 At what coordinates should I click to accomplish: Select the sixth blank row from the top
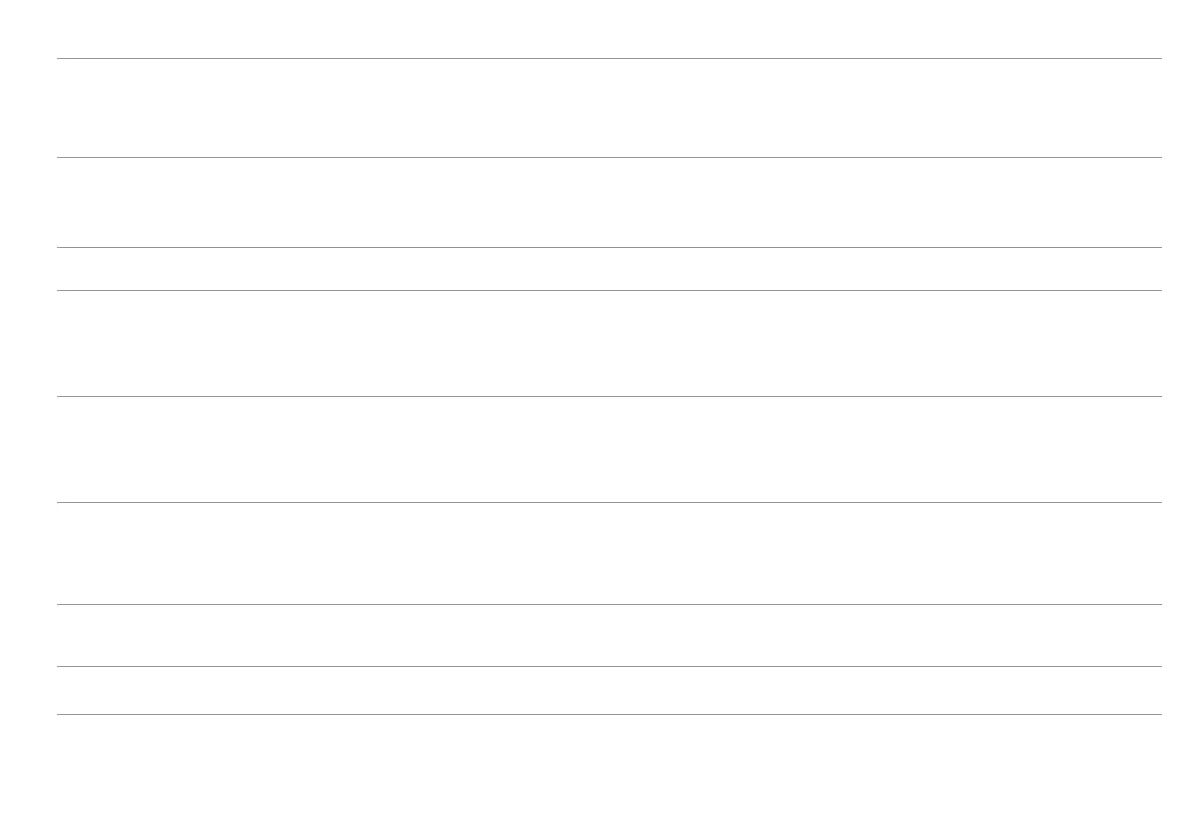tap(609, 553)
